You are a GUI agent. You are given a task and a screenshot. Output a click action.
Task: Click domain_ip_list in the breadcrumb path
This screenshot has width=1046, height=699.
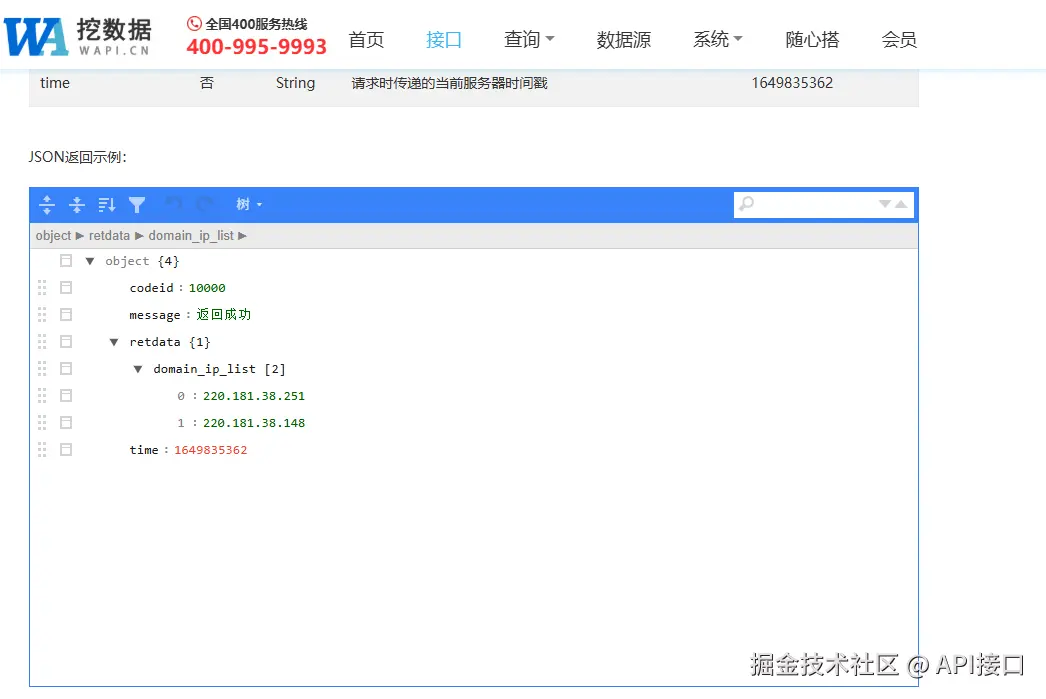pyautogui.click(x=191, y=235)
